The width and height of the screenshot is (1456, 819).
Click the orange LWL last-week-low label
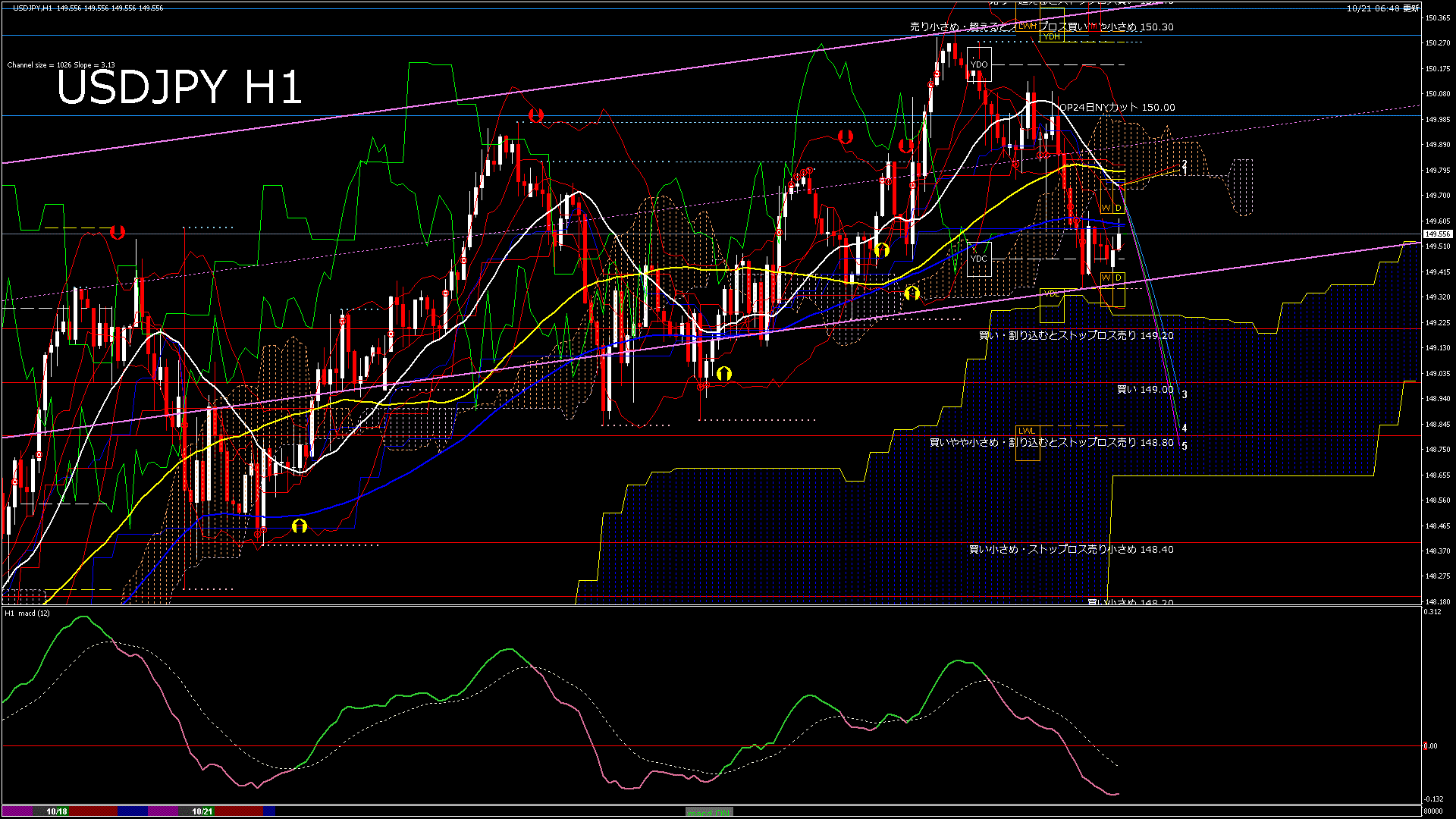pos(1026,431)
